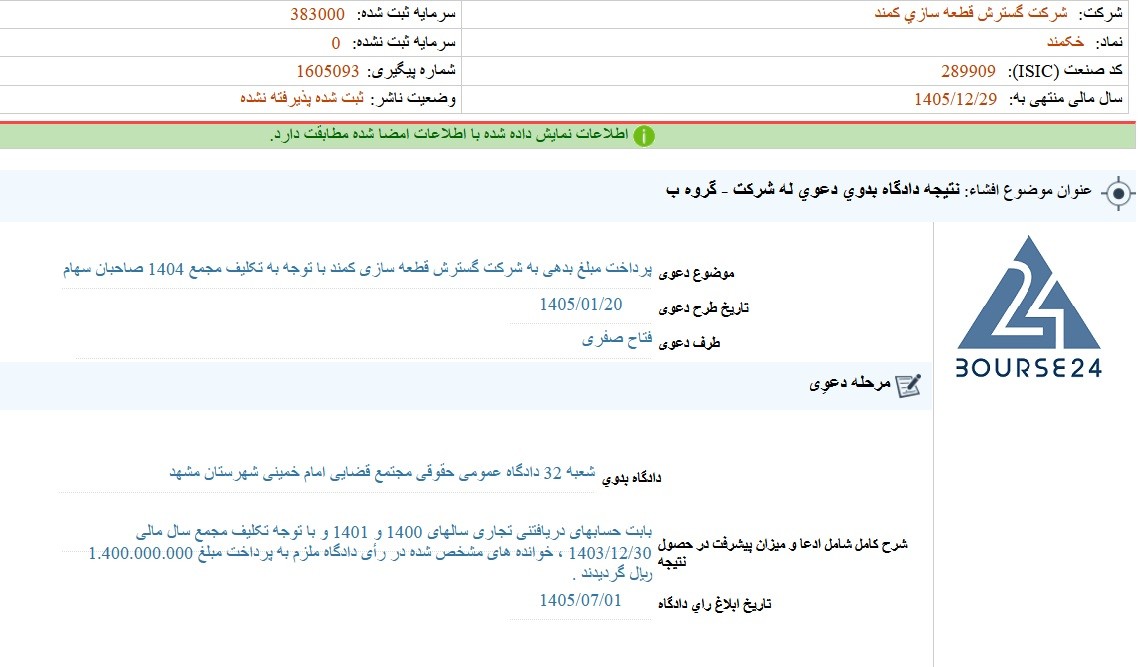The height and width of the screenshot is (667, 1140).
Task: Click the label دادگاه بدوي
Action: click(x=631, y=478)
